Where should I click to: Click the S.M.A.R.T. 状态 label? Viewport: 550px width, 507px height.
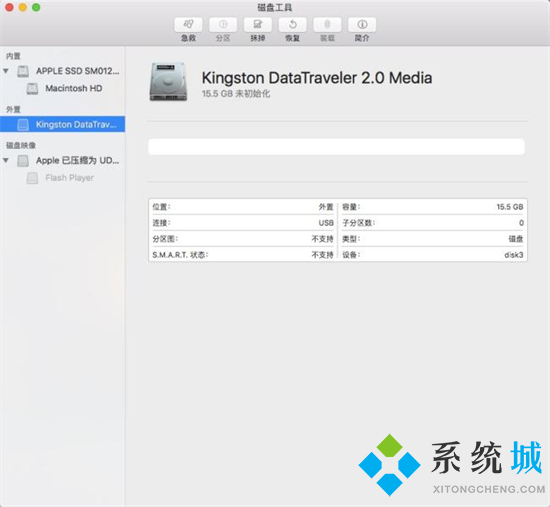180,255
